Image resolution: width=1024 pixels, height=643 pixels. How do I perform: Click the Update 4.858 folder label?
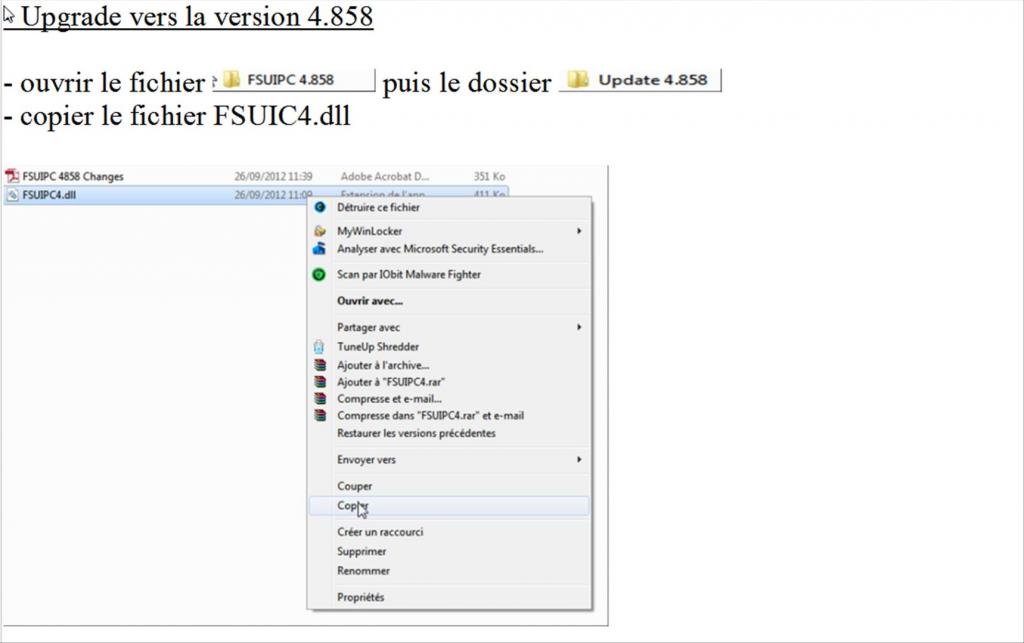653,80
